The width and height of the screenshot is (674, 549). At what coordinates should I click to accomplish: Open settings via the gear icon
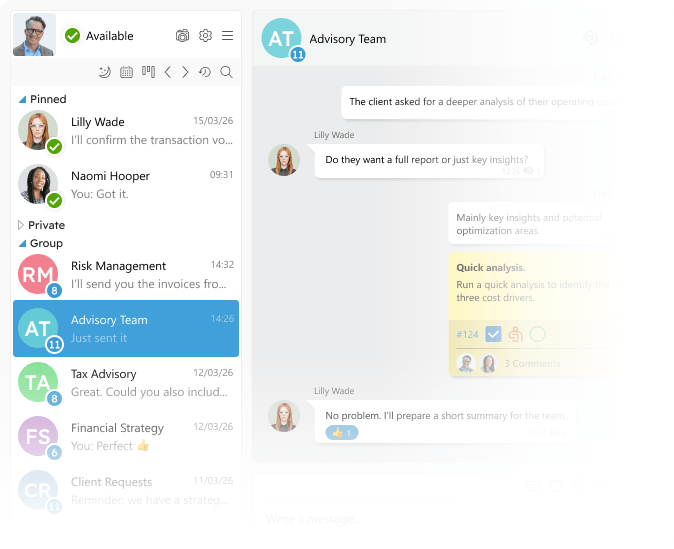tap(205, 35)
